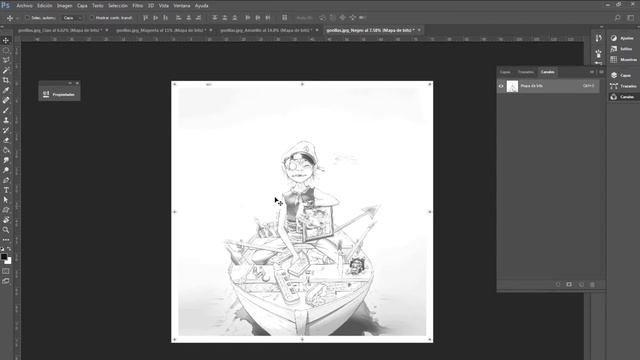Open the Ventana menu
640x360 pixels.
coord(182,6)
